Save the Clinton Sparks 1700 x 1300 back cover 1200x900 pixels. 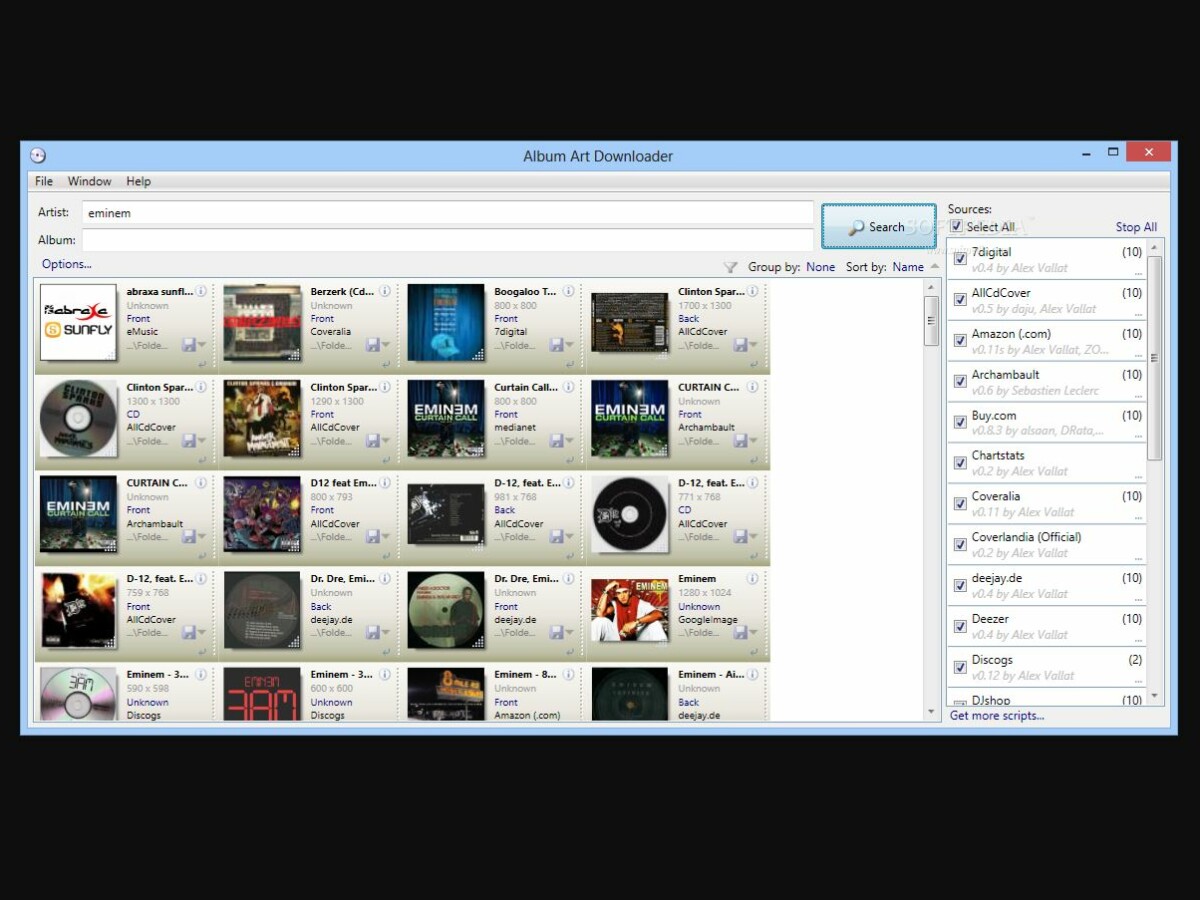(740, 345)
